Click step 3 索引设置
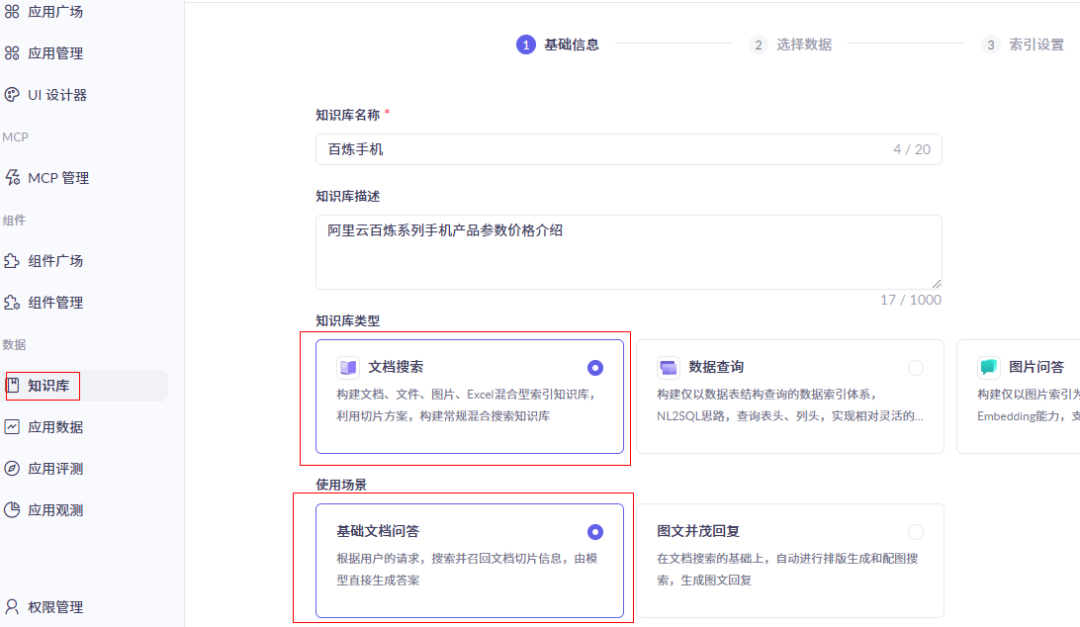Screen dimensions: 1080x627 coord(1024,45)
